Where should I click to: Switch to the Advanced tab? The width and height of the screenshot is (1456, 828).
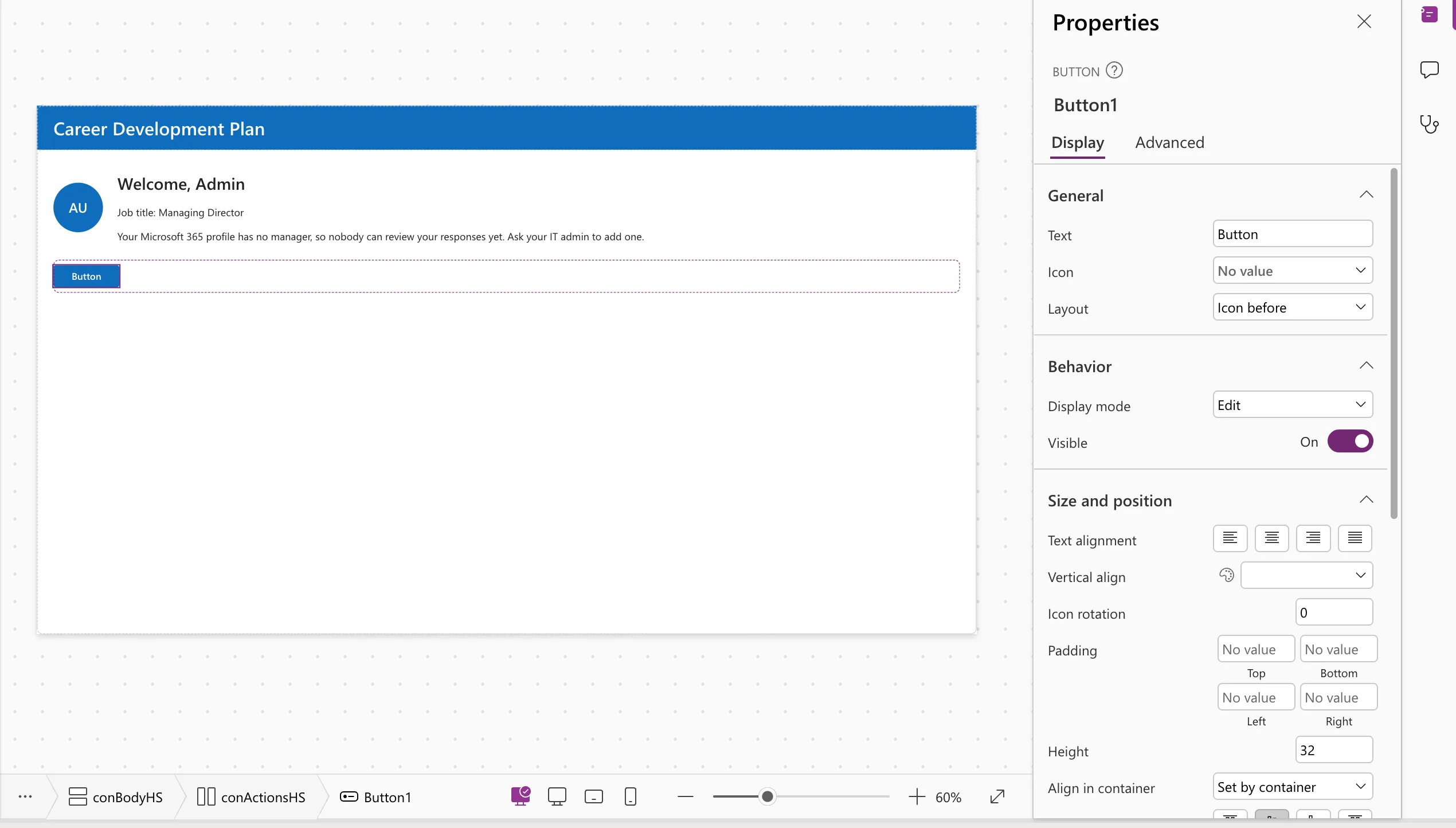tap(1169, 142)
